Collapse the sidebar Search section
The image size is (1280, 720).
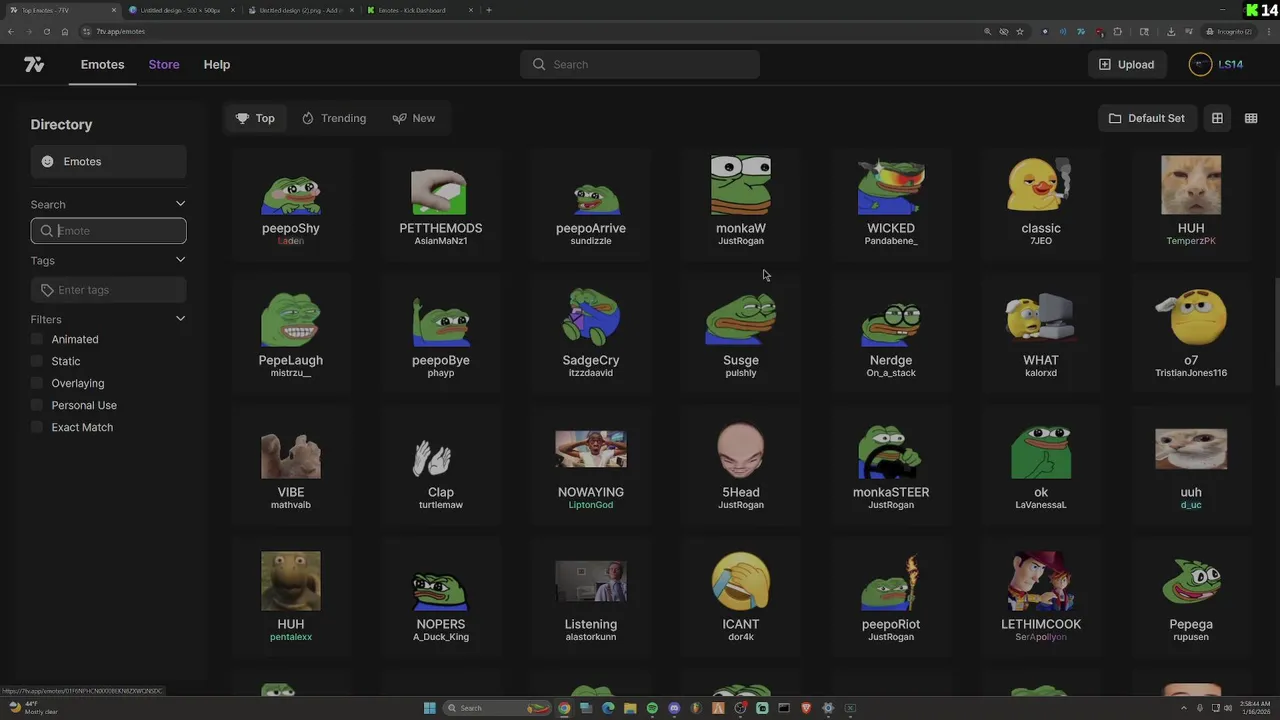(180, 204)
